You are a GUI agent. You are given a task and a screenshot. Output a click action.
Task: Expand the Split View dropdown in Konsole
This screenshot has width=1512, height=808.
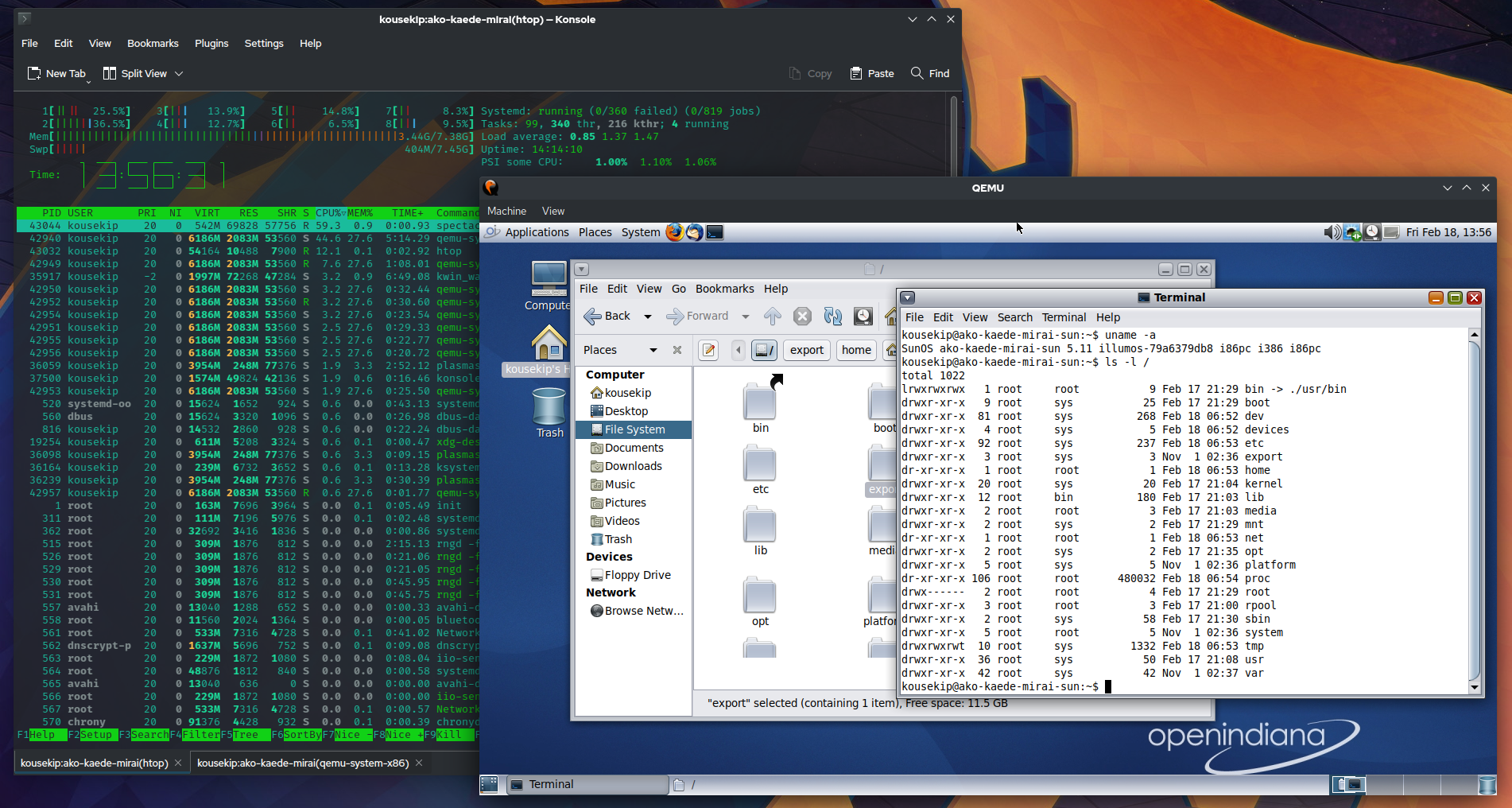pyautogui.click(x=179, y=74)
